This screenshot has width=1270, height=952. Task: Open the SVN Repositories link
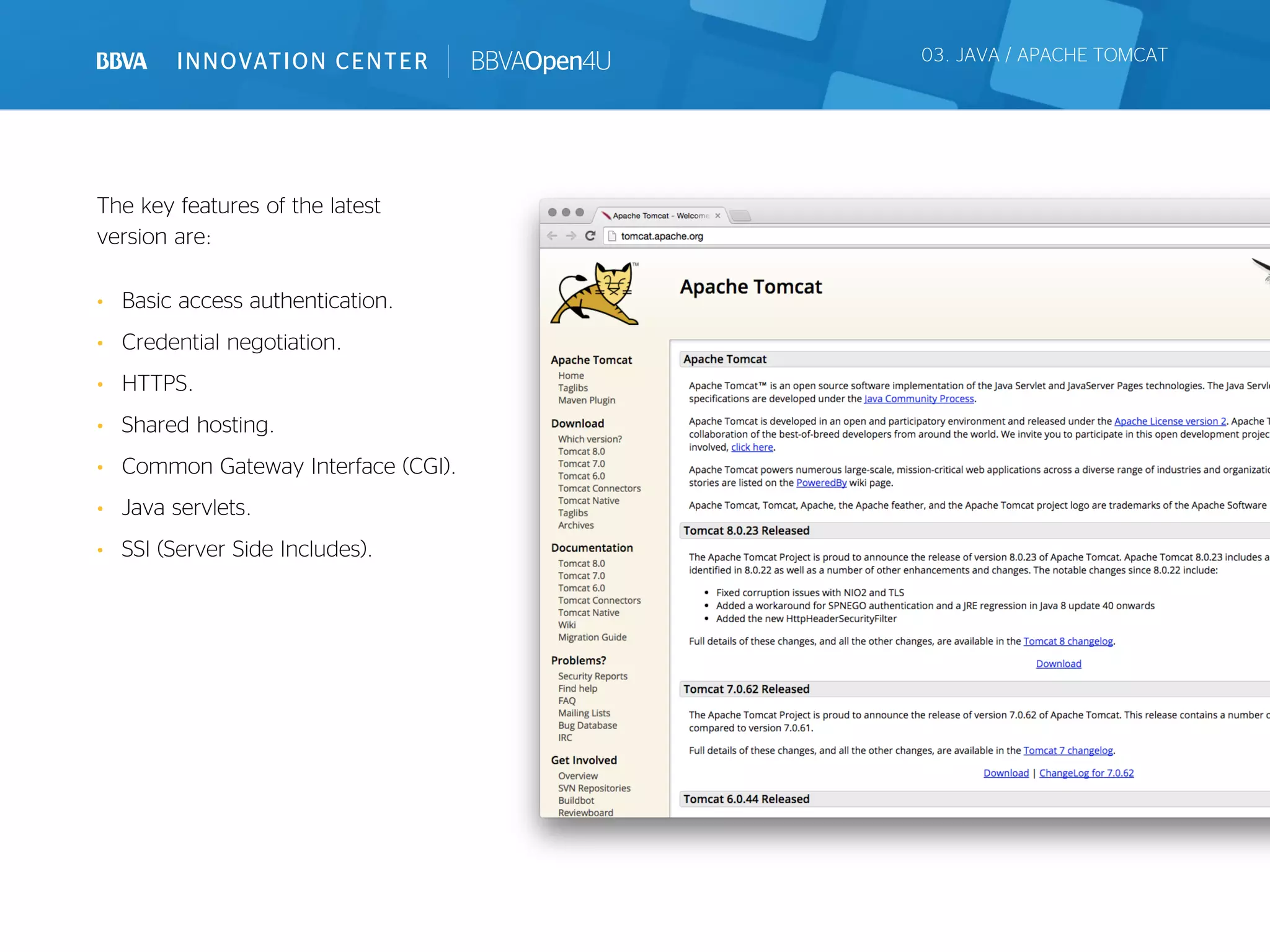[594, 788]
